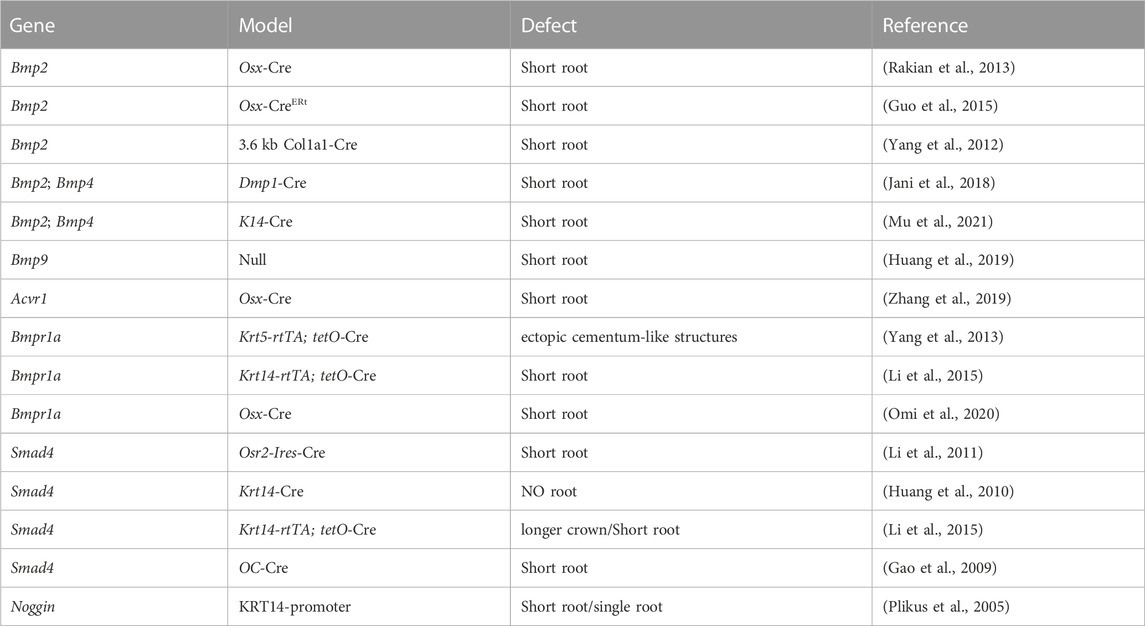
Task: Select the Noggin gene cell
Action: [32, 607]
